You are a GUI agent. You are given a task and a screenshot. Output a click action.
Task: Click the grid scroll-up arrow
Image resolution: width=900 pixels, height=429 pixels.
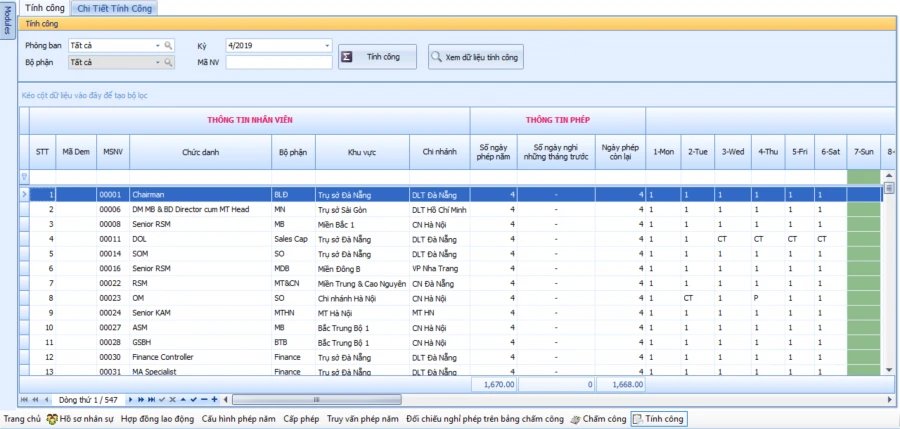click(x=889, y=175)
